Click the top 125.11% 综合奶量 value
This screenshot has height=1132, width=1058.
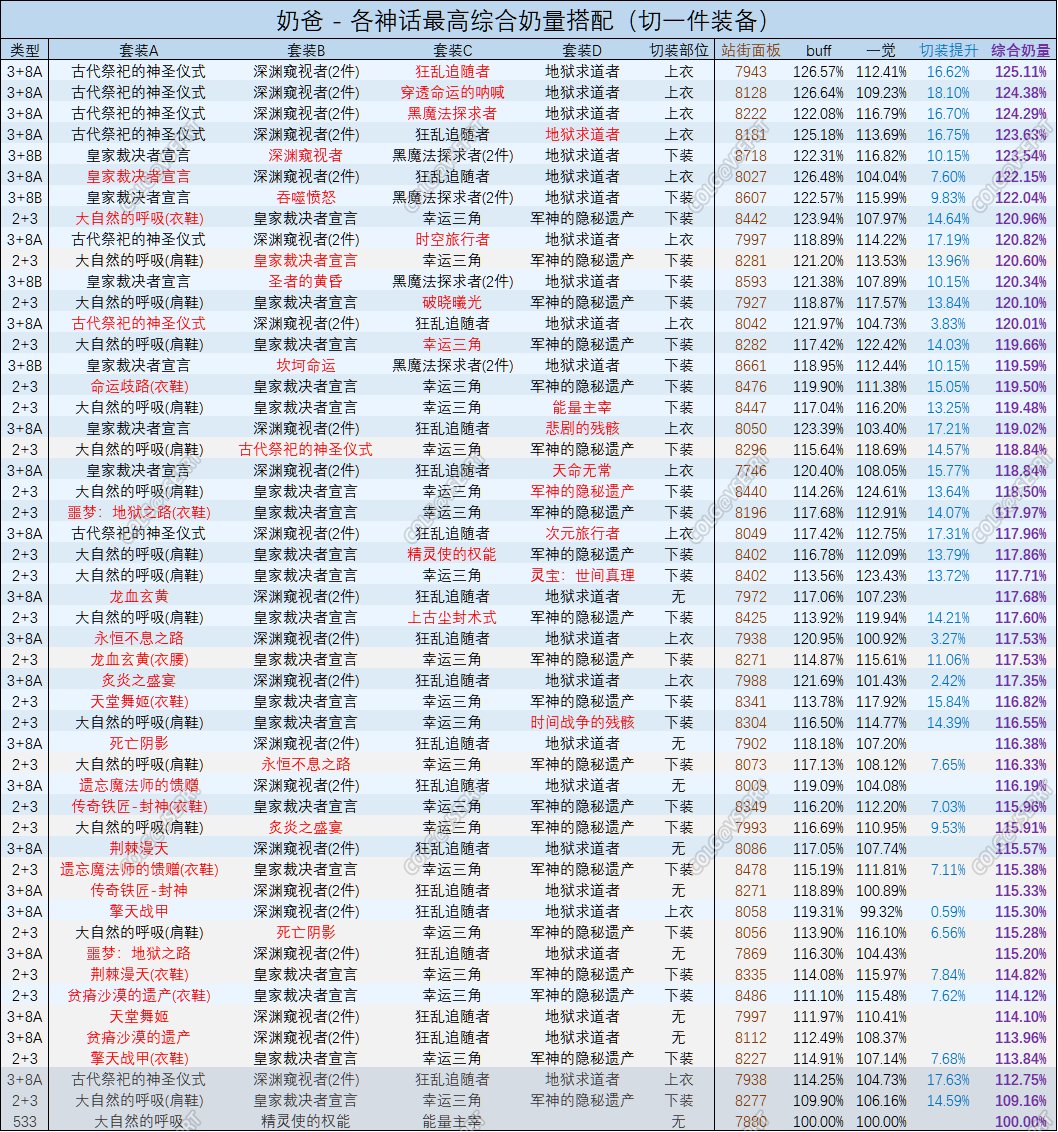pos(1020,71)
